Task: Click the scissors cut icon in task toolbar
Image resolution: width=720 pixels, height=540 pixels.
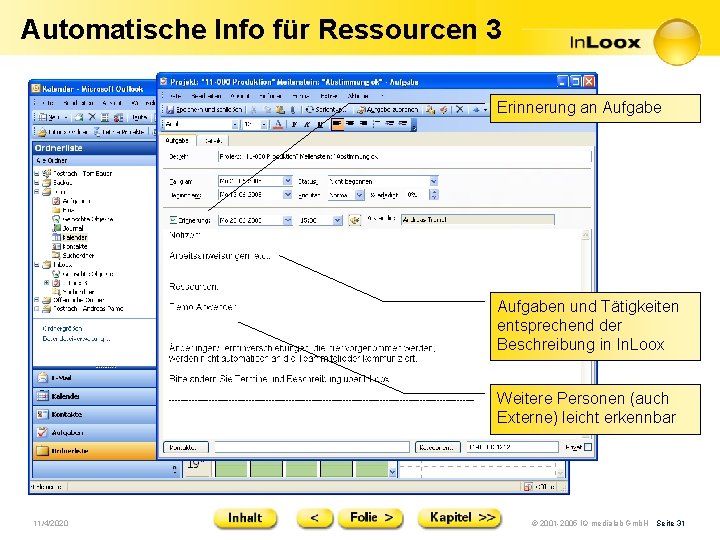Action: [253, 110]
